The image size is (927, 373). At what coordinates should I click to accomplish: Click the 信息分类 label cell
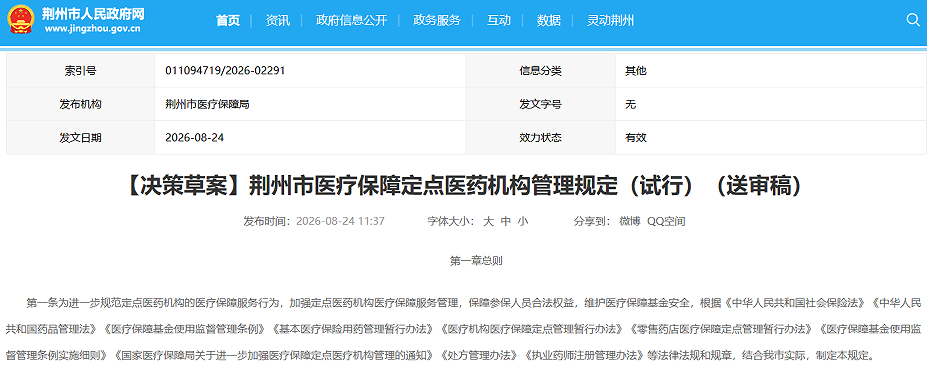(540, 71)
